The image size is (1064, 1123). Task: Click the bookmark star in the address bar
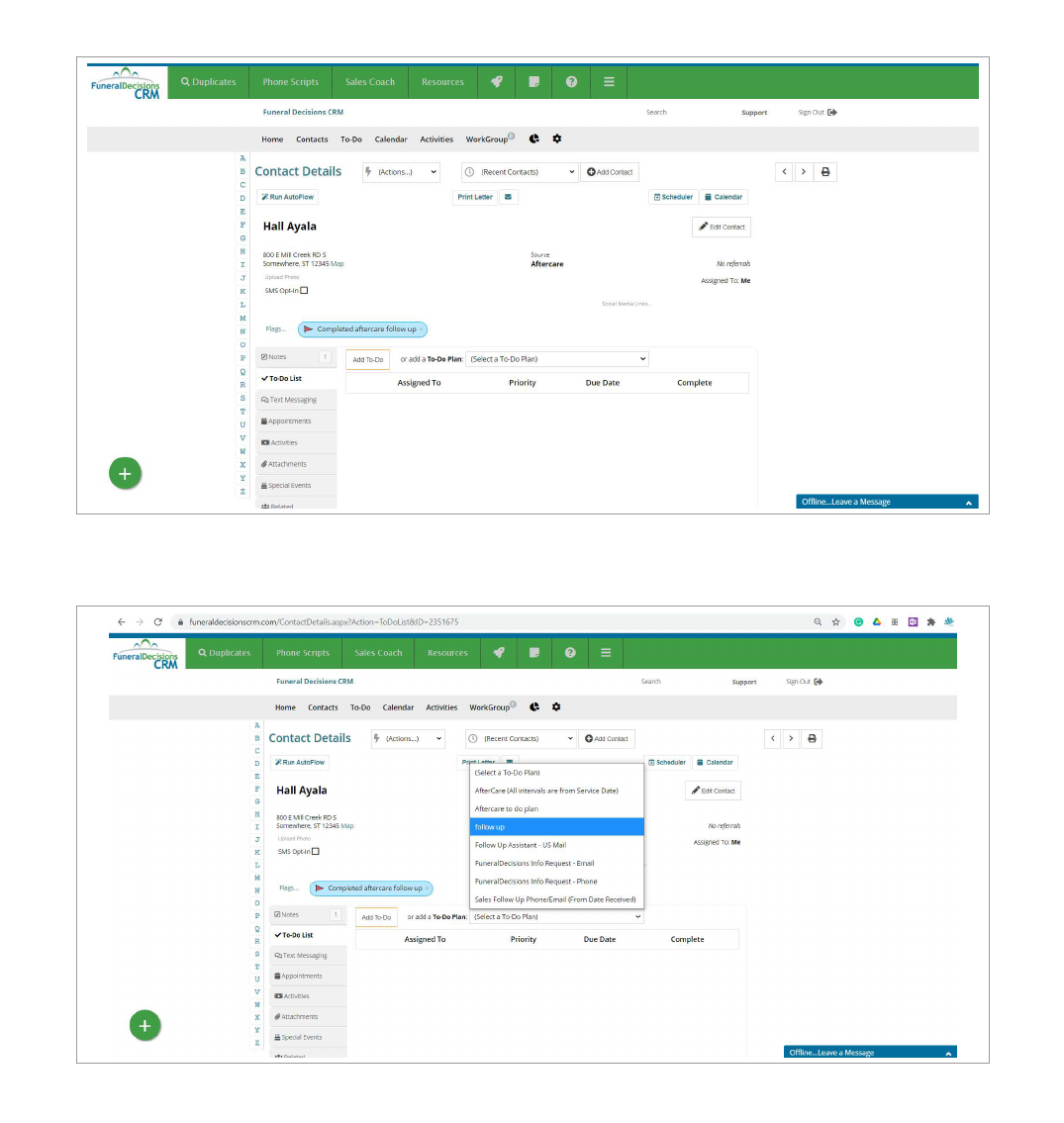coord(836,622)
